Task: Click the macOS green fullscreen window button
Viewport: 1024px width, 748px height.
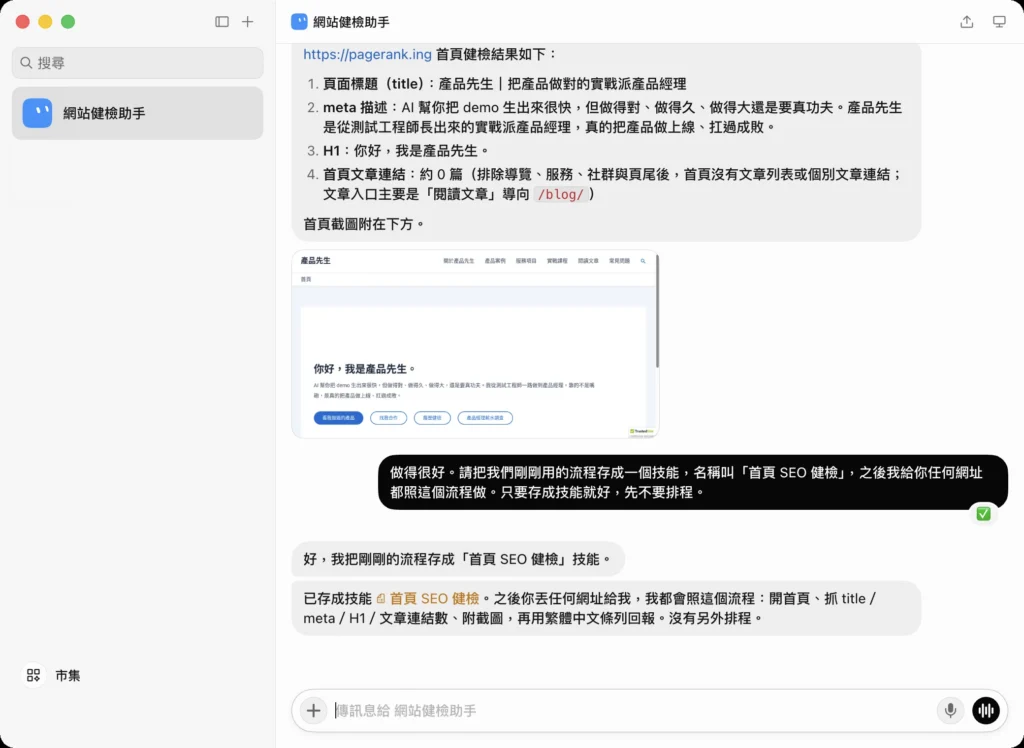Action: click(x=68, y=22)
